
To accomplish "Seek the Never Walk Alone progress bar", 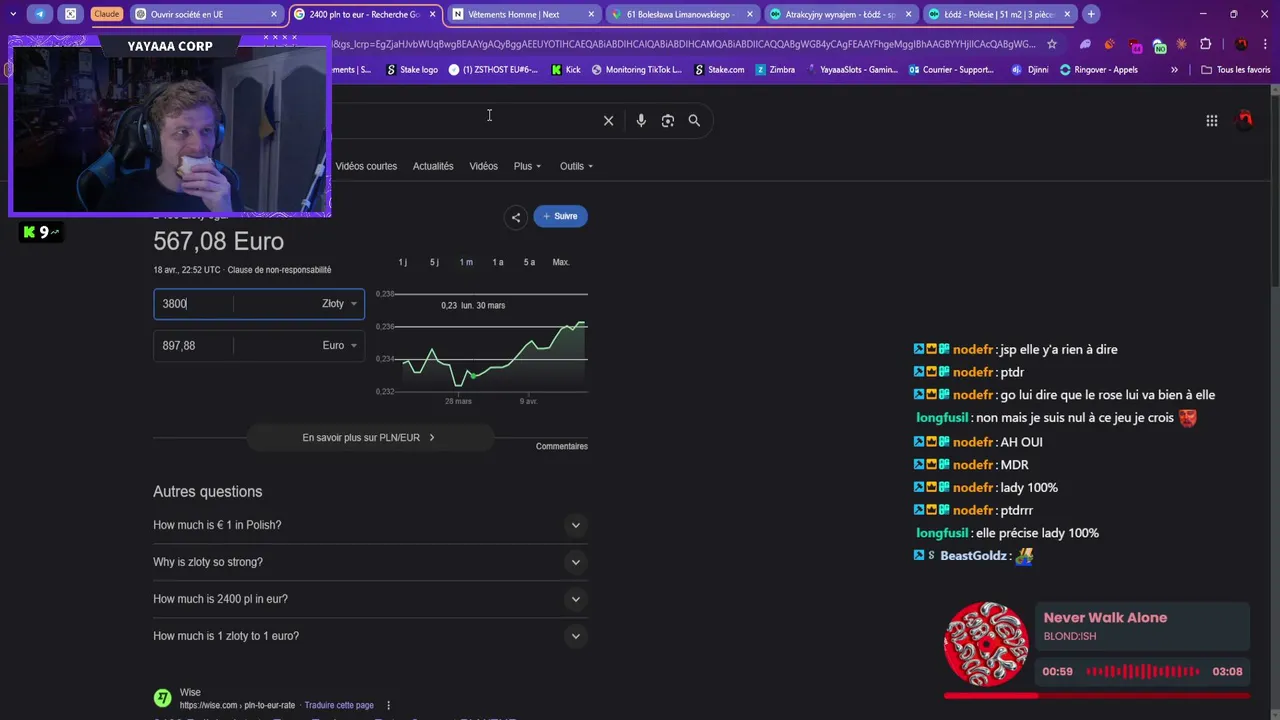I will coord(1096,695).
